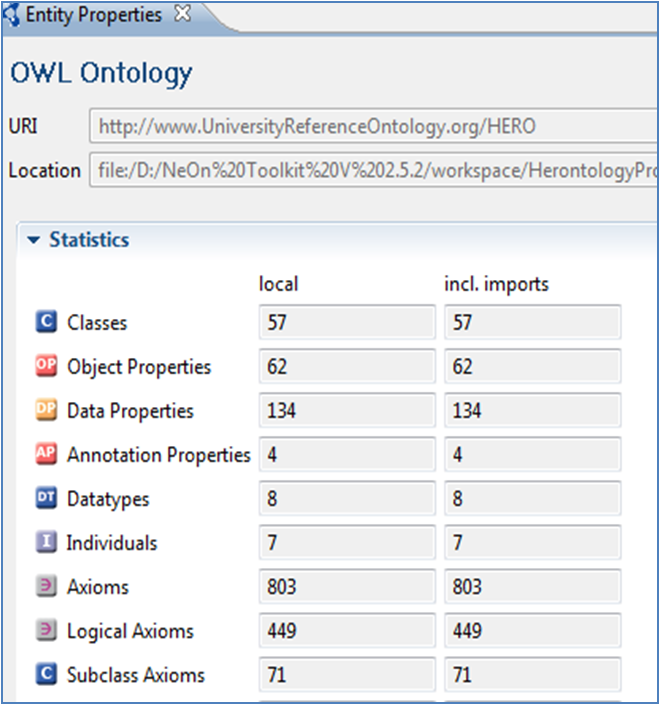Screen dimensions: 660x705
Task: Click the Entity Properties tab icon
Action: [11, 15]
